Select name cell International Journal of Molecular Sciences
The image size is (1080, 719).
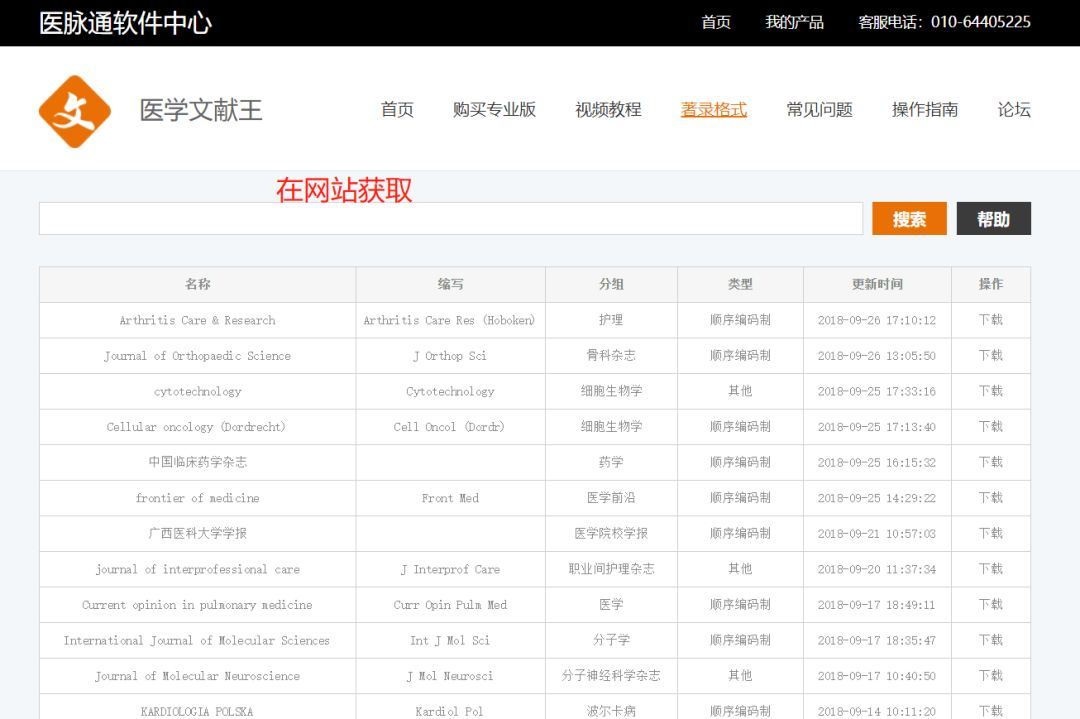[x=197, y=640]
